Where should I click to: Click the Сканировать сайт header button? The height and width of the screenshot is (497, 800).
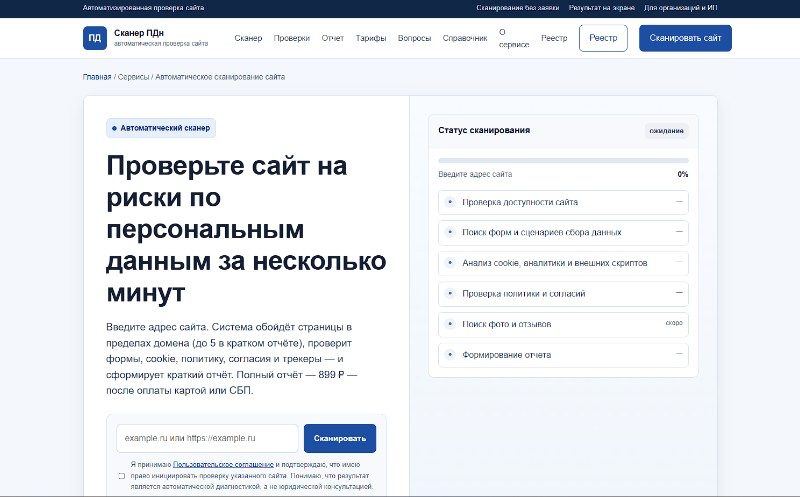pos(685,38)
